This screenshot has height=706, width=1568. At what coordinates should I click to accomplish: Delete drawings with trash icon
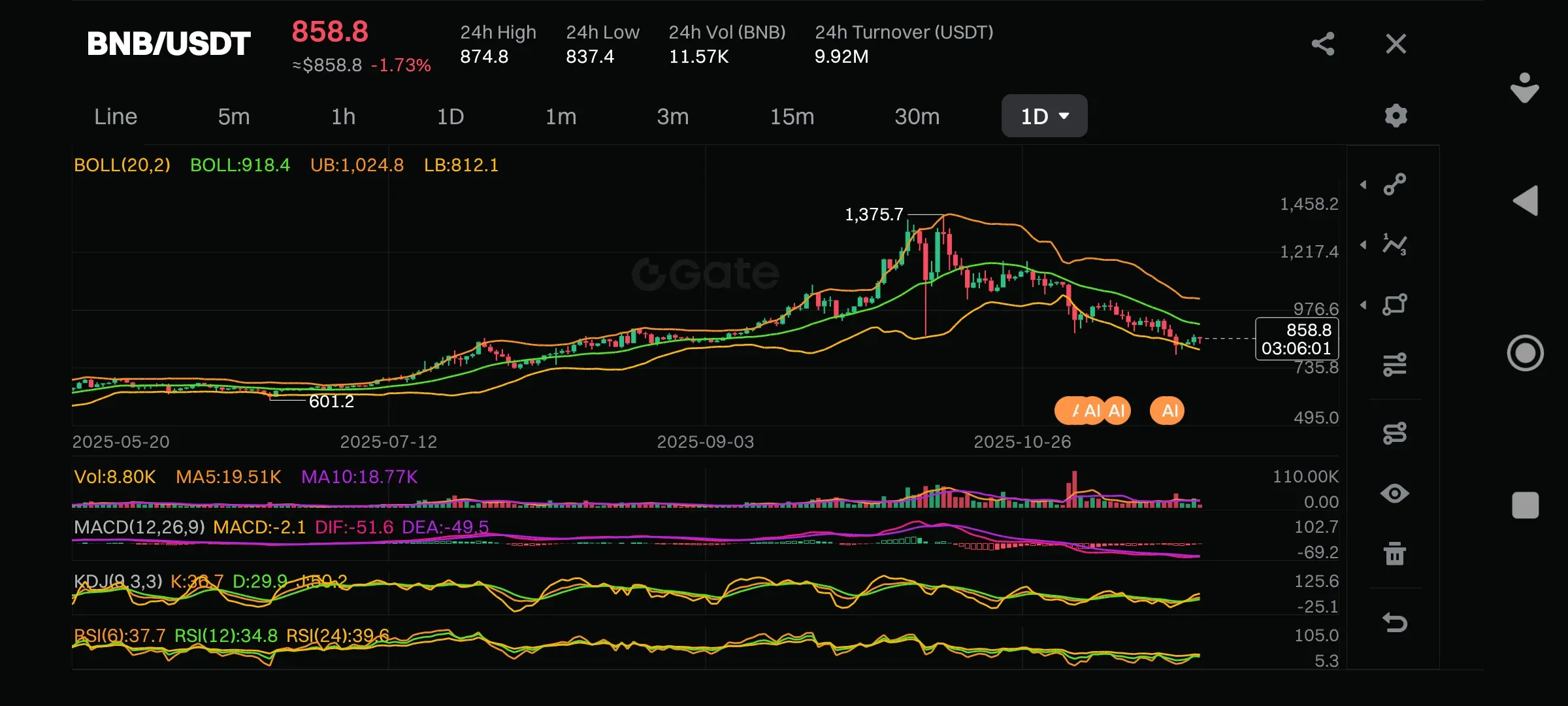[1395, 554]
